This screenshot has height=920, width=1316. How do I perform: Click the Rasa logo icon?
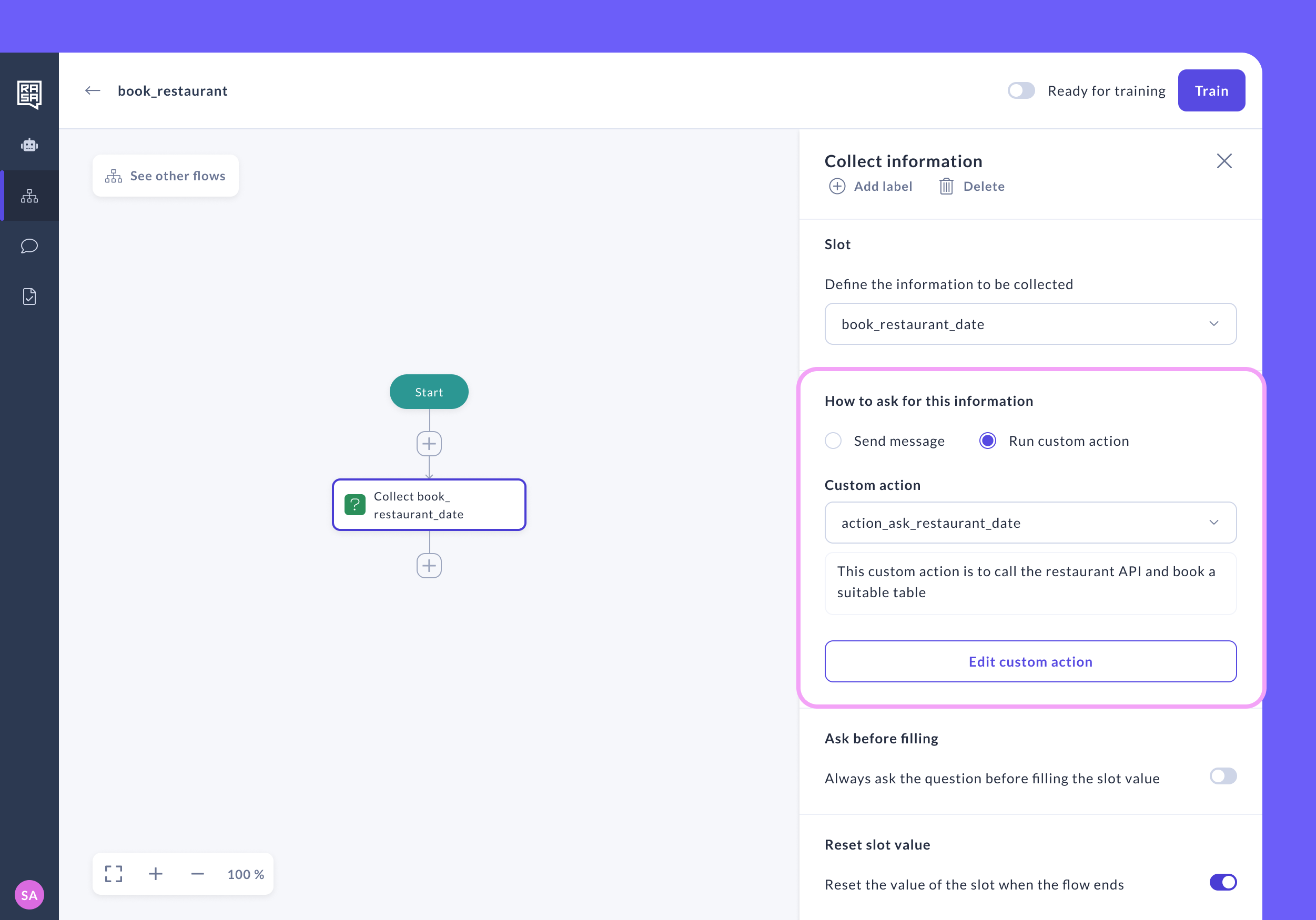coord(29,95)
